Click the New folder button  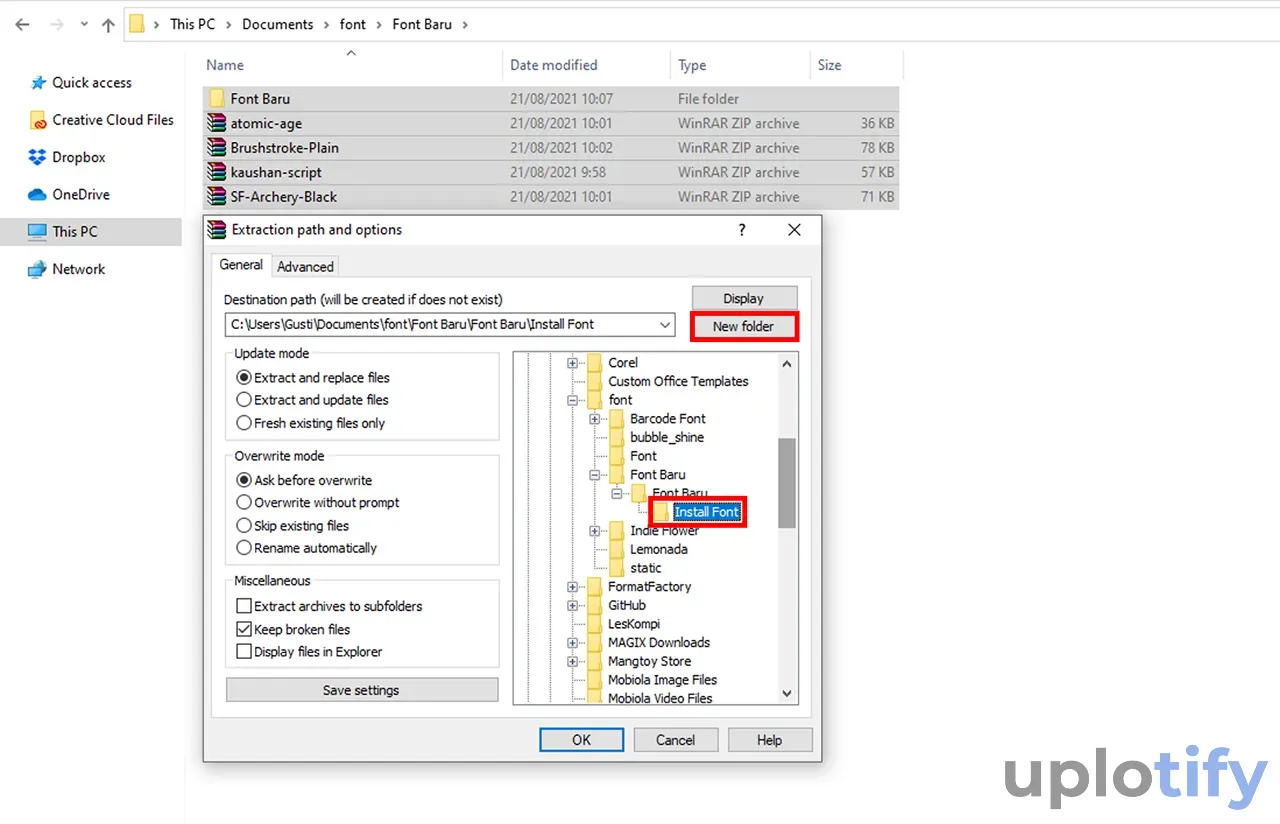pyautogui.click(x=744, y=326)
